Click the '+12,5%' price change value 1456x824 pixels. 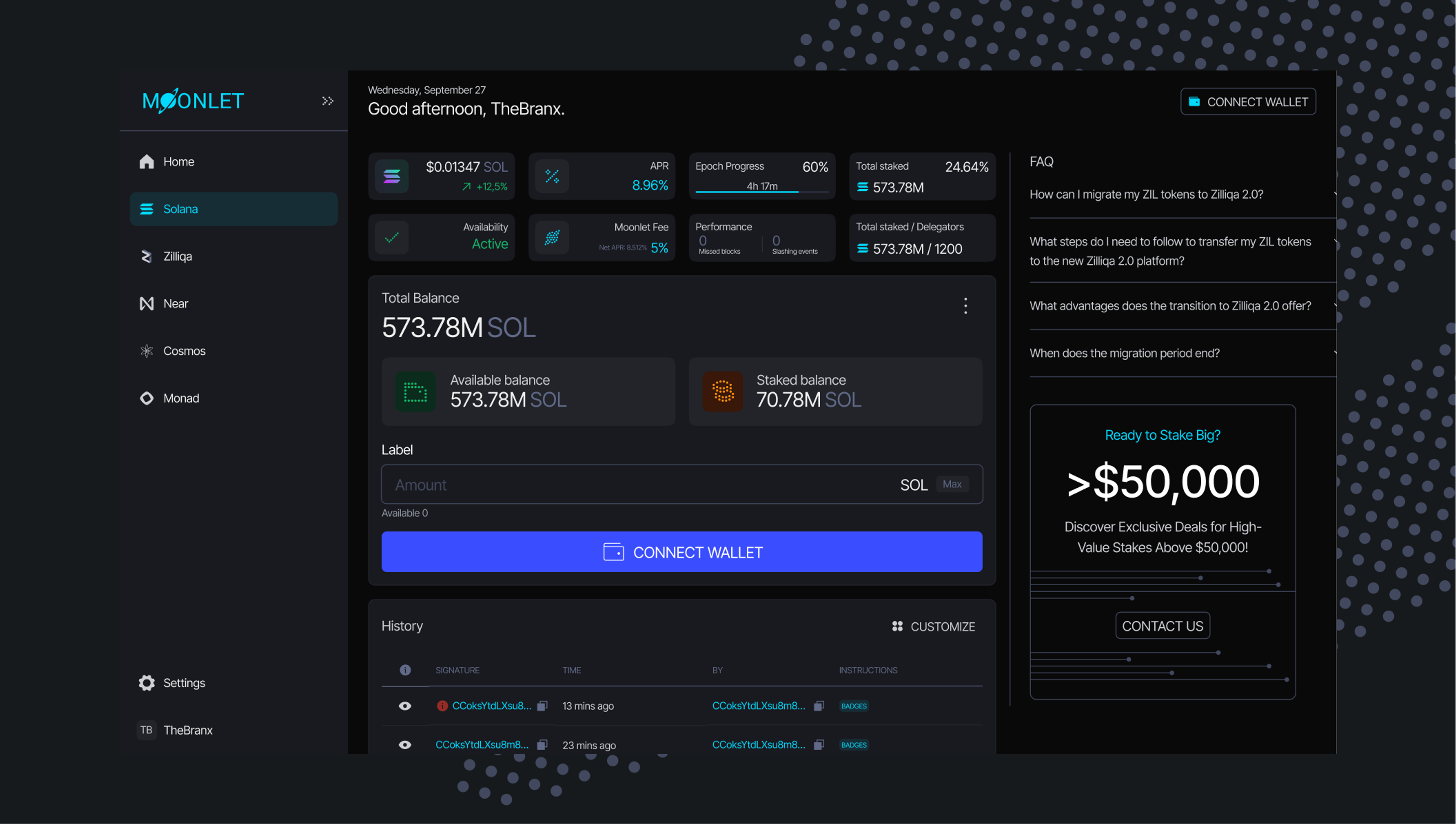click(492, 187)
